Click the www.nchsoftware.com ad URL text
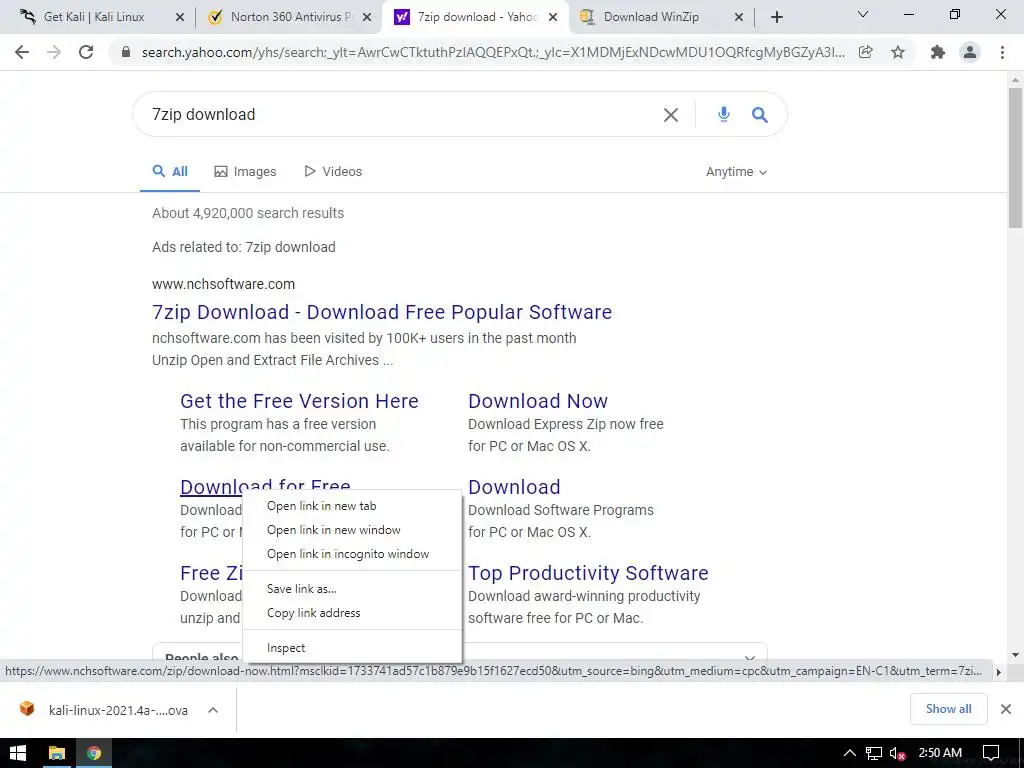Viewport: 1024px width, 768px height. [223, 284]
